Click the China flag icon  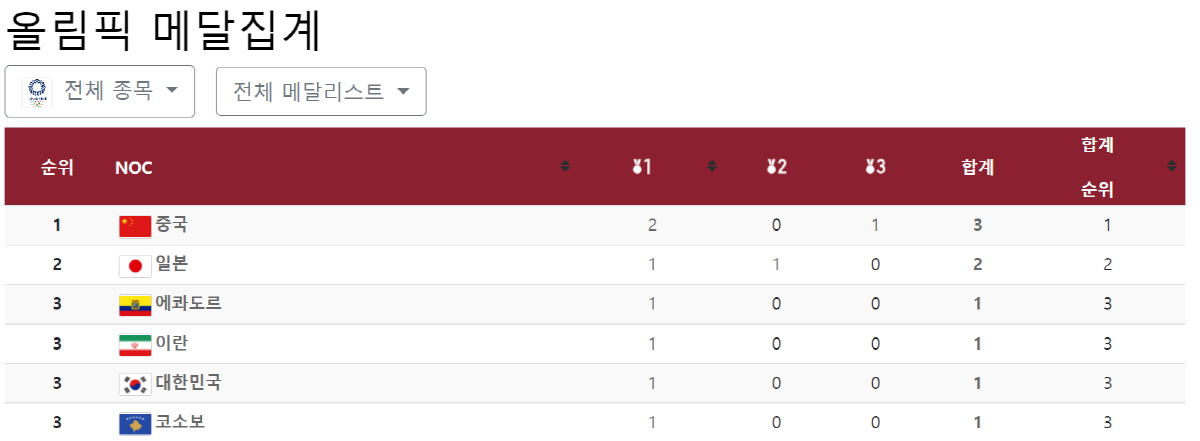coord(135,226)
